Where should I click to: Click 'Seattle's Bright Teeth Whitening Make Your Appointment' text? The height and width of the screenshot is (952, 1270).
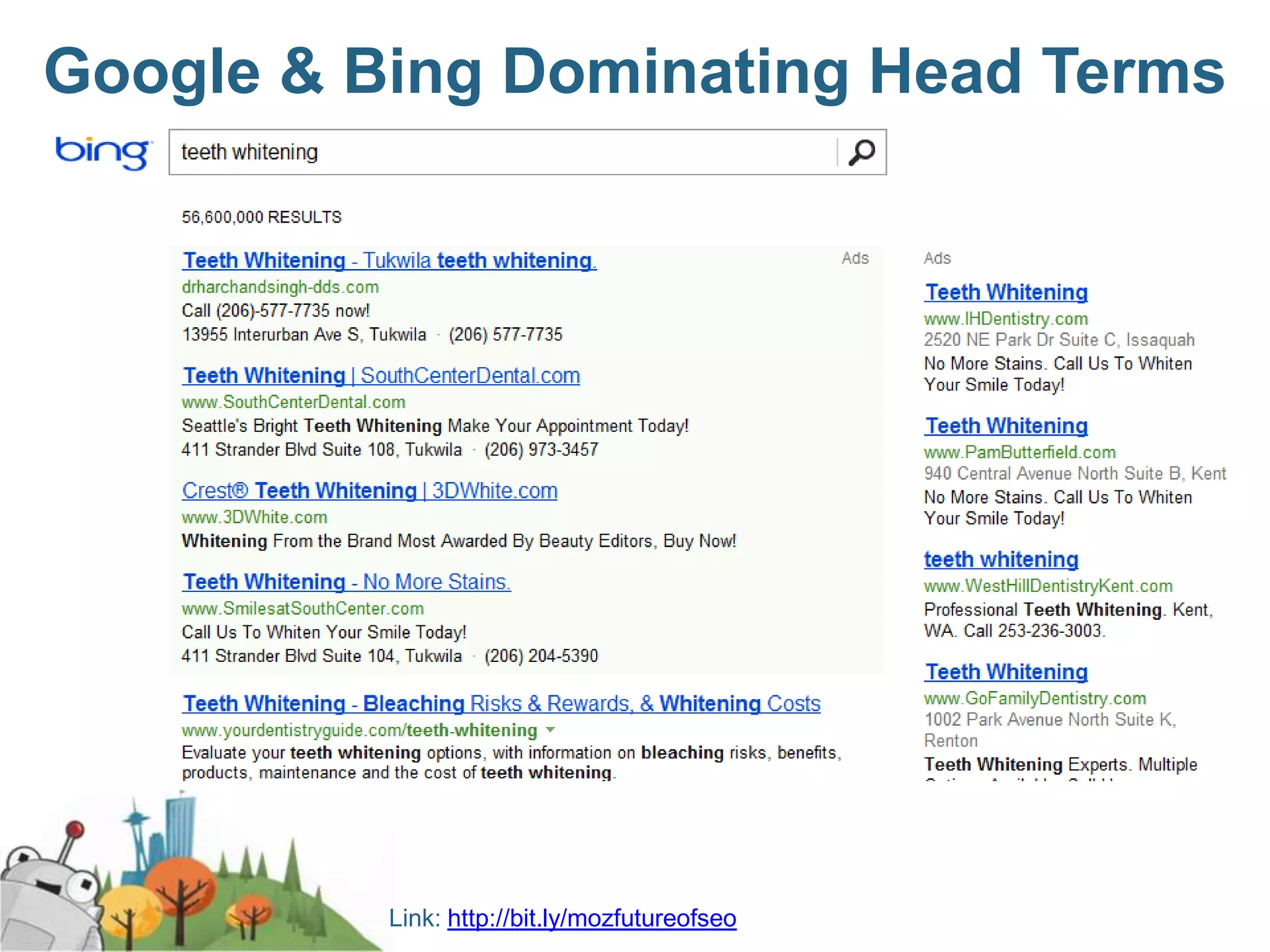(x=435, y=426)
